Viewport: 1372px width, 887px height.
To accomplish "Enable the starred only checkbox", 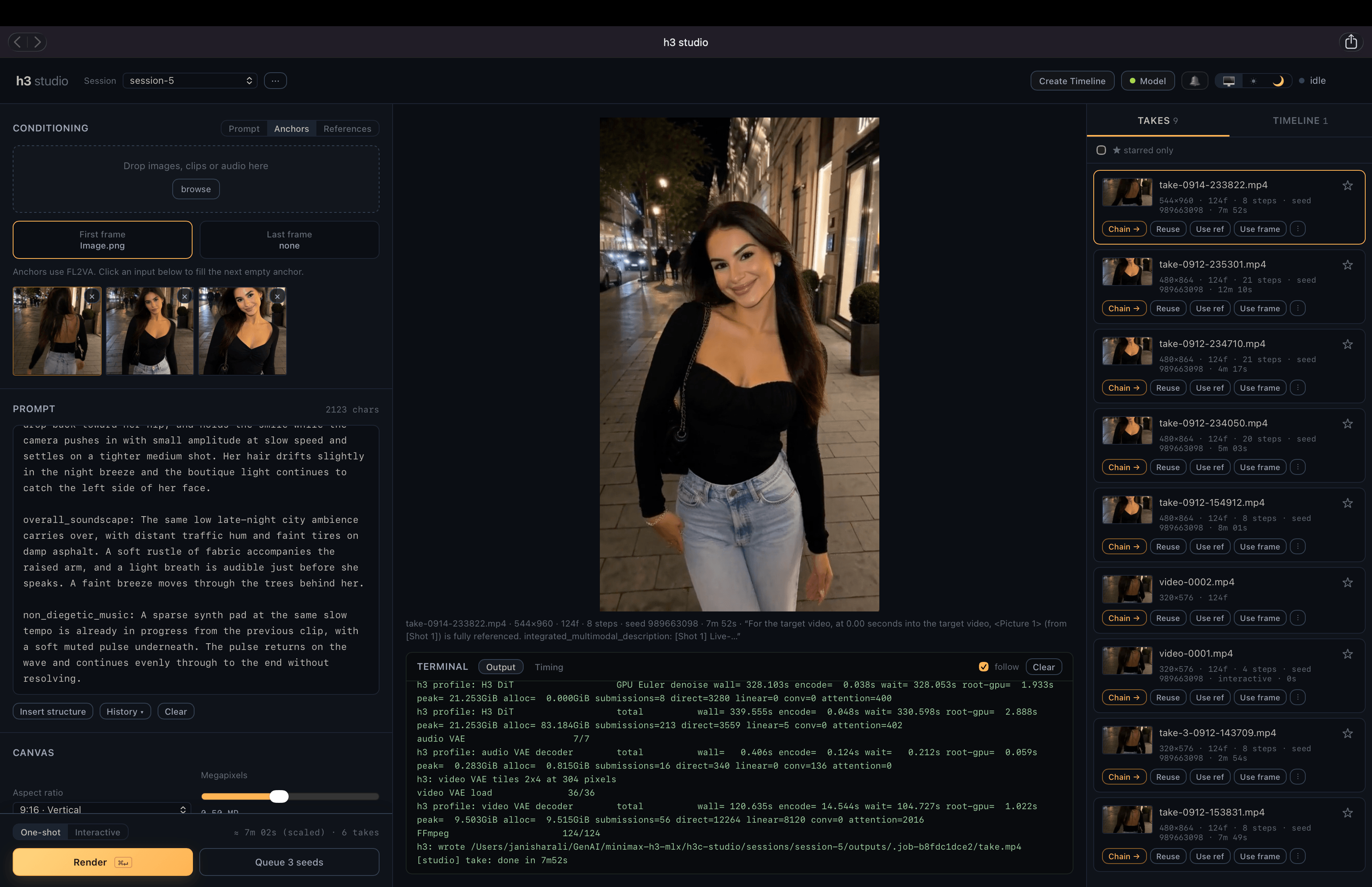I will coord(1101,150).
